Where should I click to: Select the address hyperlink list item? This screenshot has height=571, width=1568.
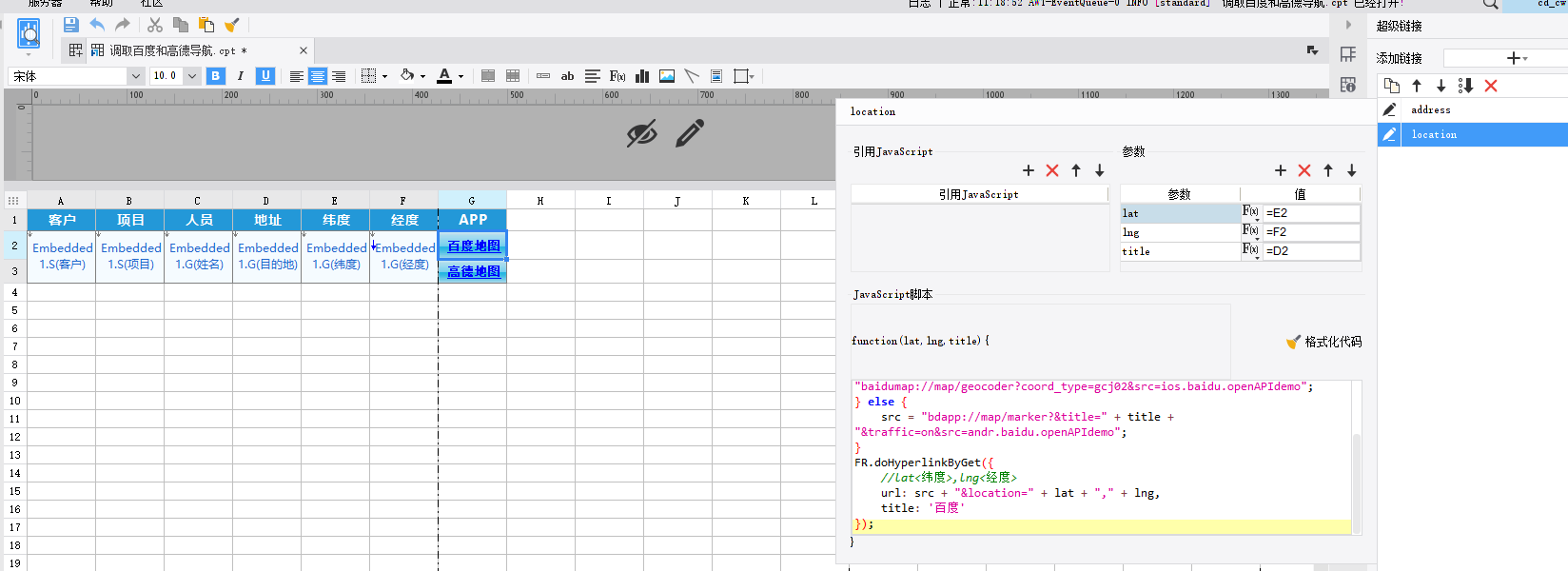point(1431,110)
